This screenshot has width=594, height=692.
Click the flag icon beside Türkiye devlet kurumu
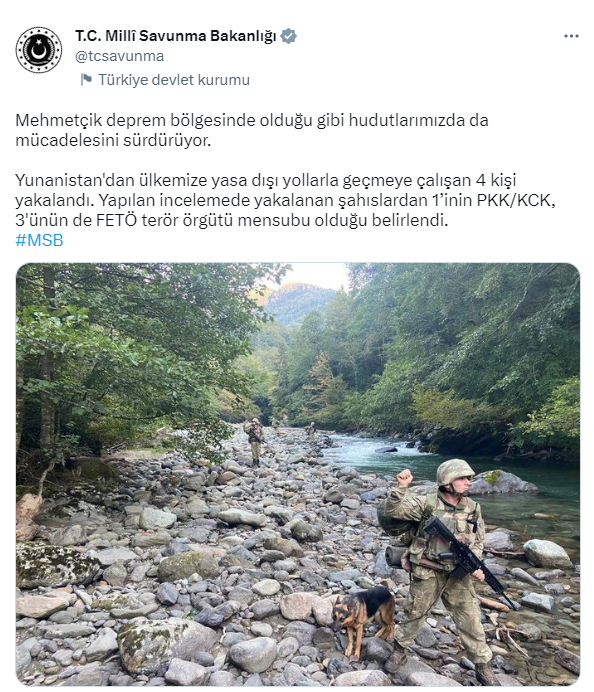(86, 79)
